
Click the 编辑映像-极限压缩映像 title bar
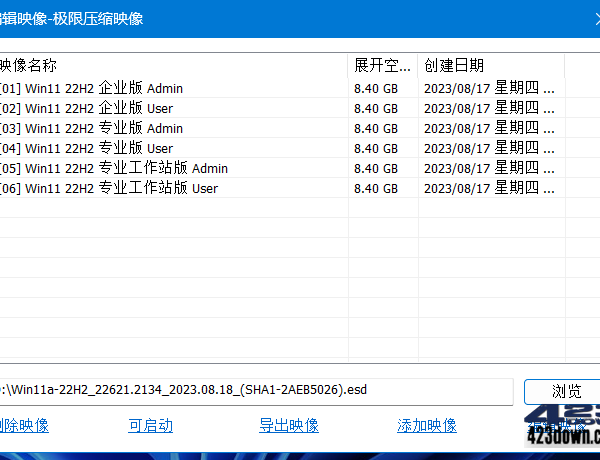pyautogui.click(x=300, y=19)
